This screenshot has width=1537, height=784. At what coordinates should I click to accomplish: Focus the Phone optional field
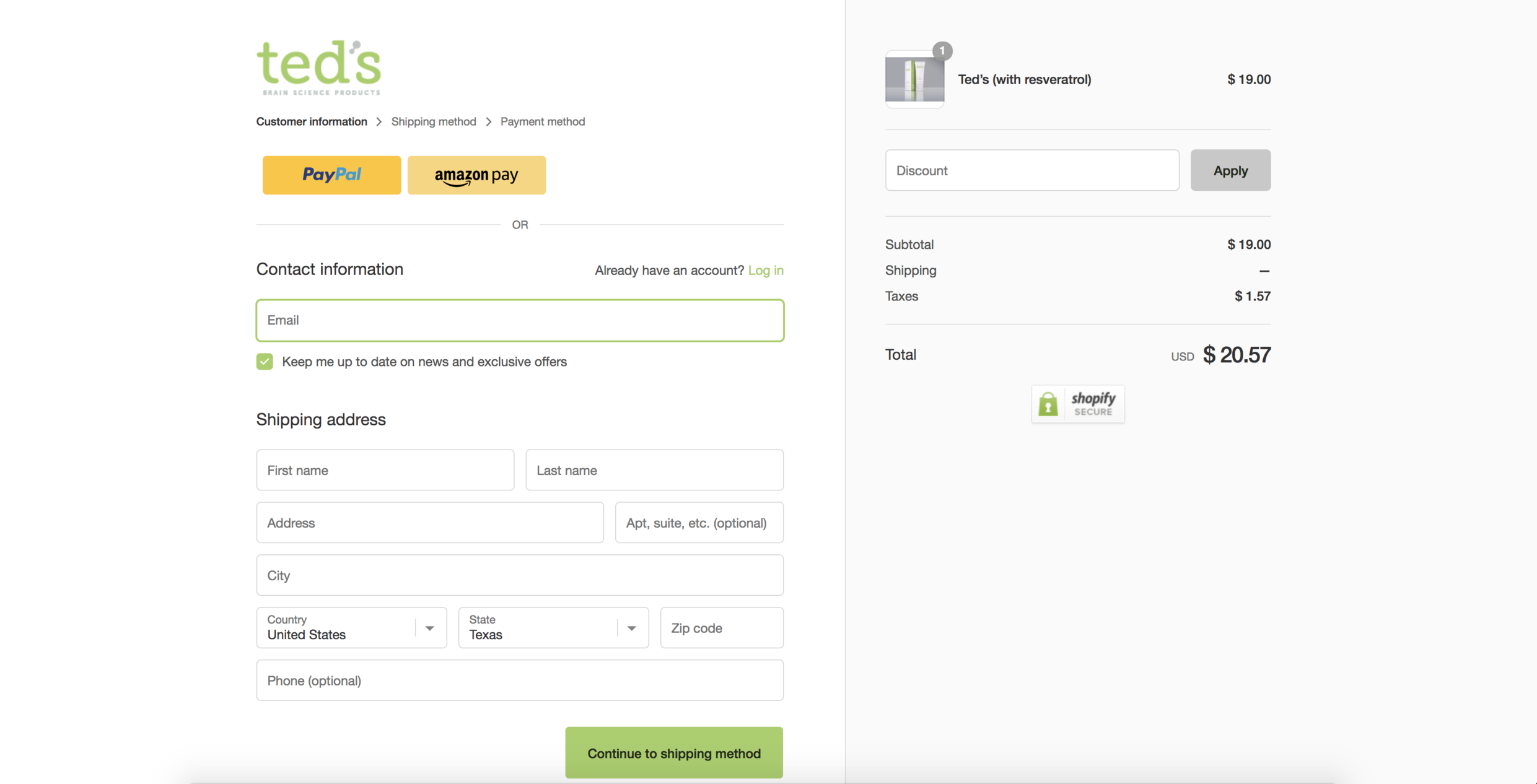(520, 680)
